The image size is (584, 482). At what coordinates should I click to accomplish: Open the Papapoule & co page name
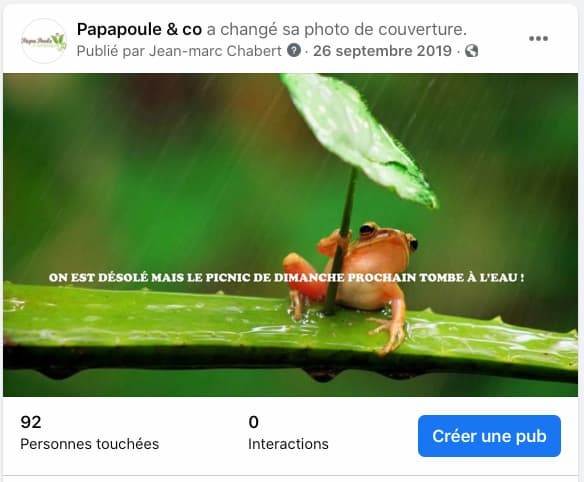pyautogui.click(x=139, y=29)
